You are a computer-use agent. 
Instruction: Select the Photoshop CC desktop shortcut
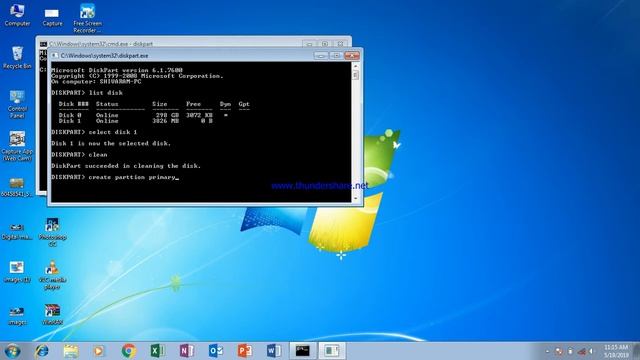(52, 232)
